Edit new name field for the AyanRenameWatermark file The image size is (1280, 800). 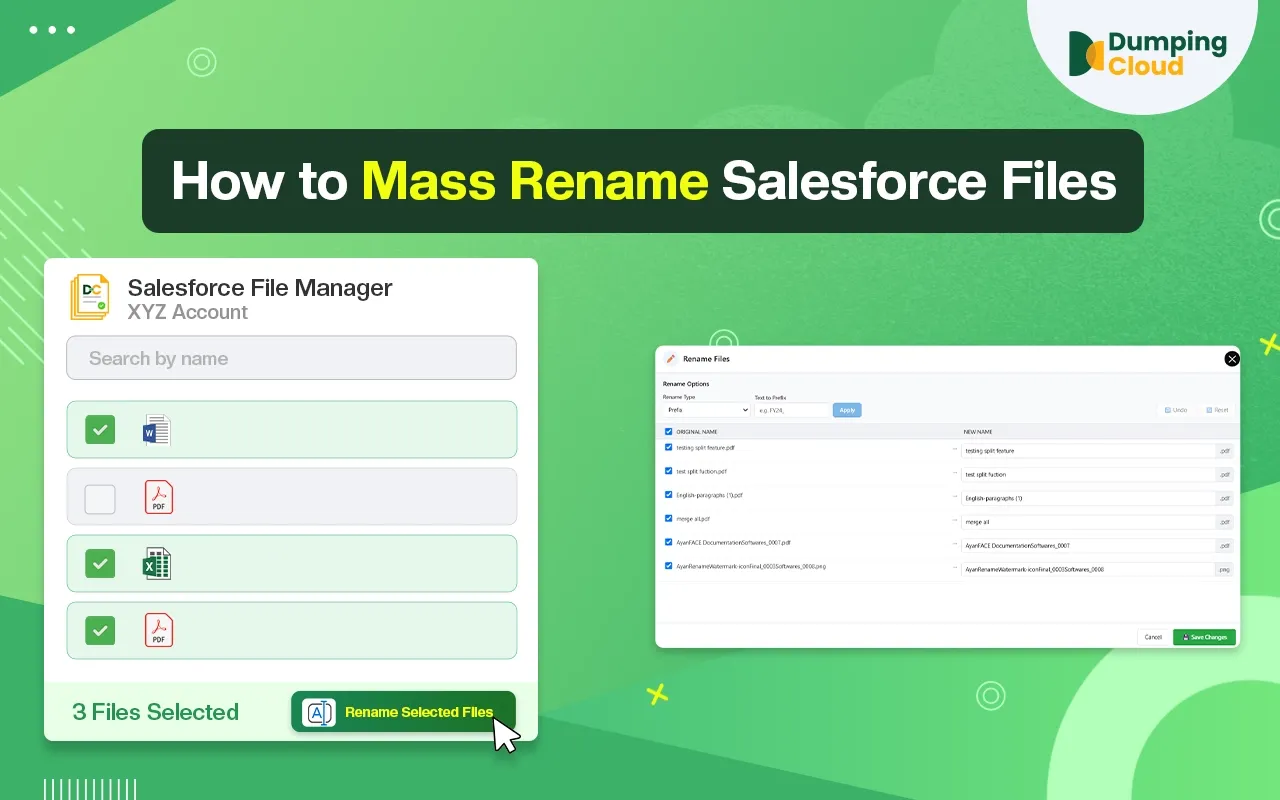pyautogui.click(x=1088, y=569)
